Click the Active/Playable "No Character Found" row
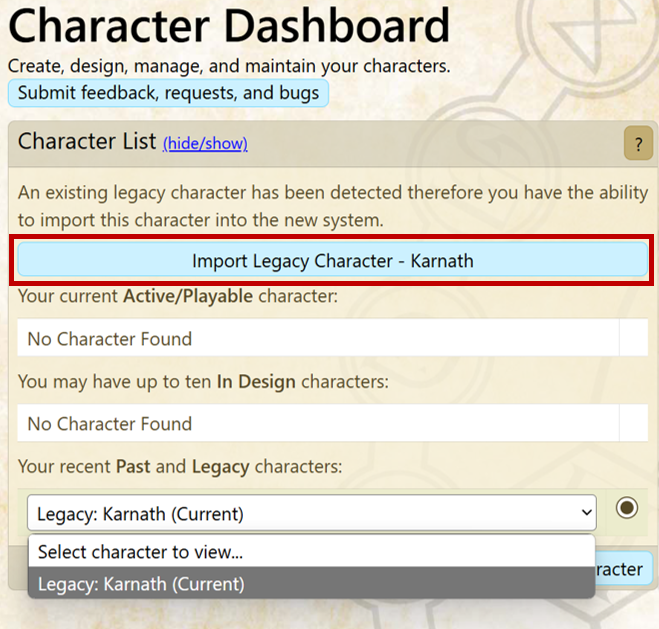Screen dimensions: 659x629 point(318,339)
